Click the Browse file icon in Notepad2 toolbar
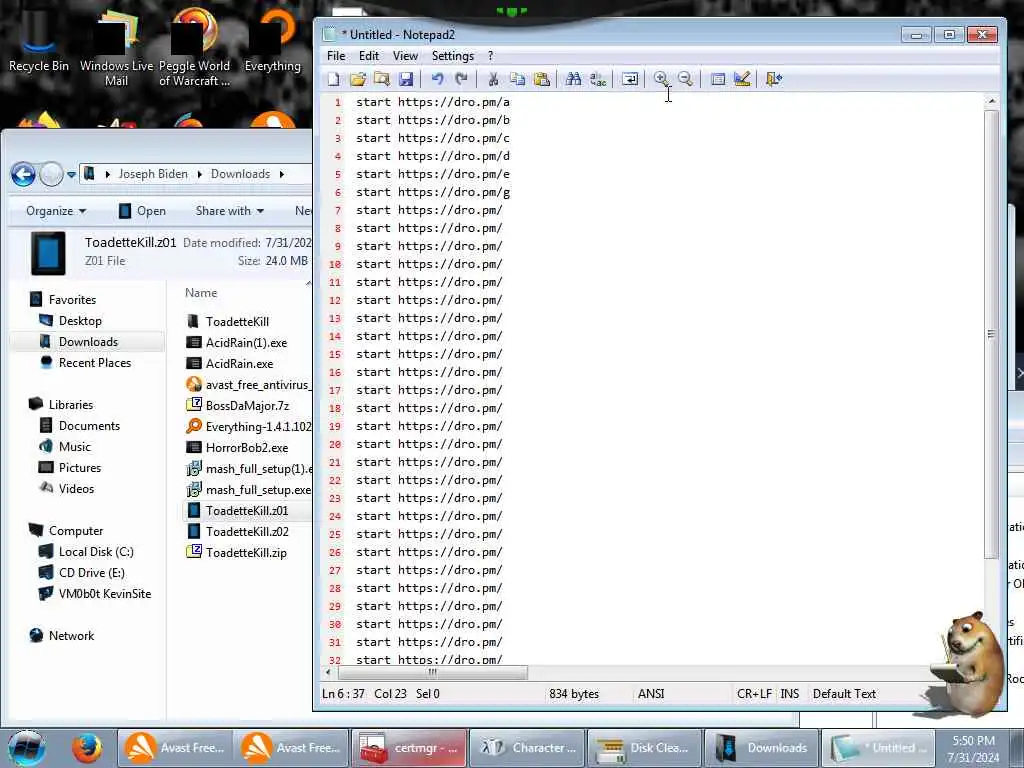The height and width of the screenshot is (768, 1024). pyautogui.click(x=381, y=79)
